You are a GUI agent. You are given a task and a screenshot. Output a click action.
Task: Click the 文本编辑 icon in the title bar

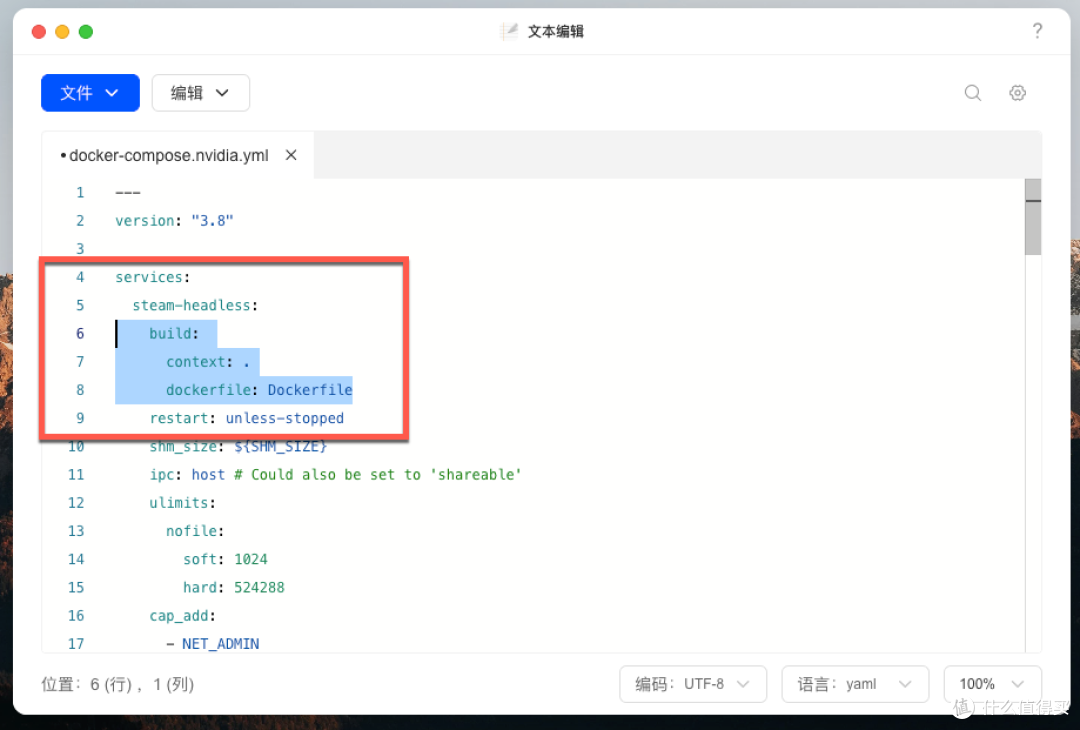tap(510, 30)
